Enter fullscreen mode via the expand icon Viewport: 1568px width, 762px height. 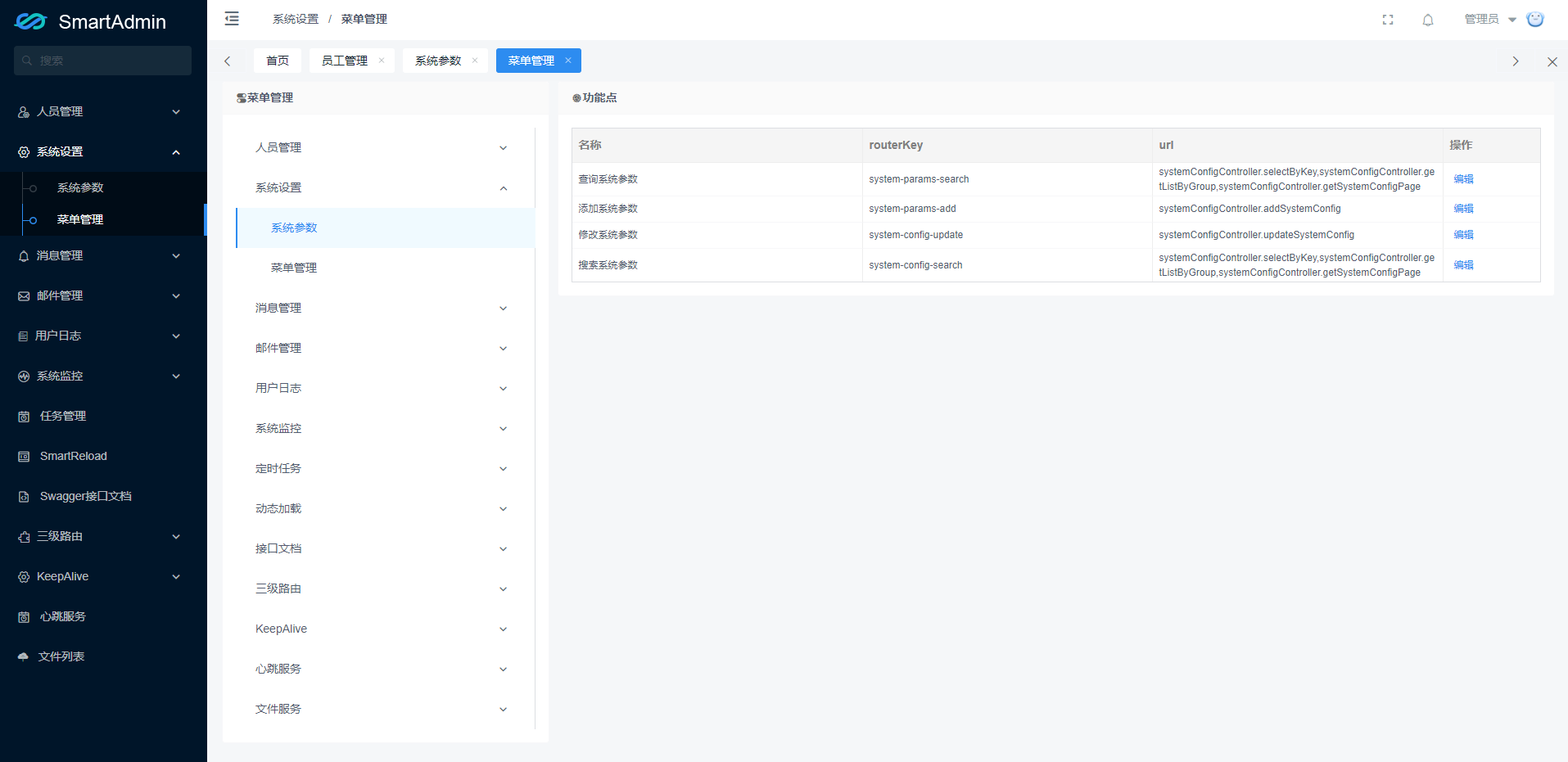click(1387, 20)
